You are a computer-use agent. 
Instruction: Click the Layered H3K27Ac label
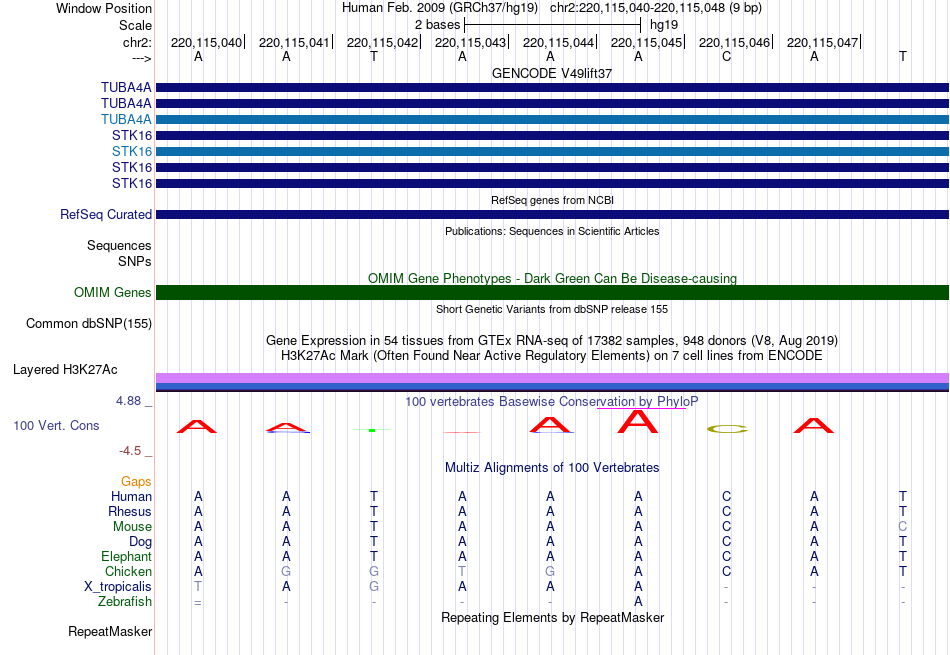(65, 370)
